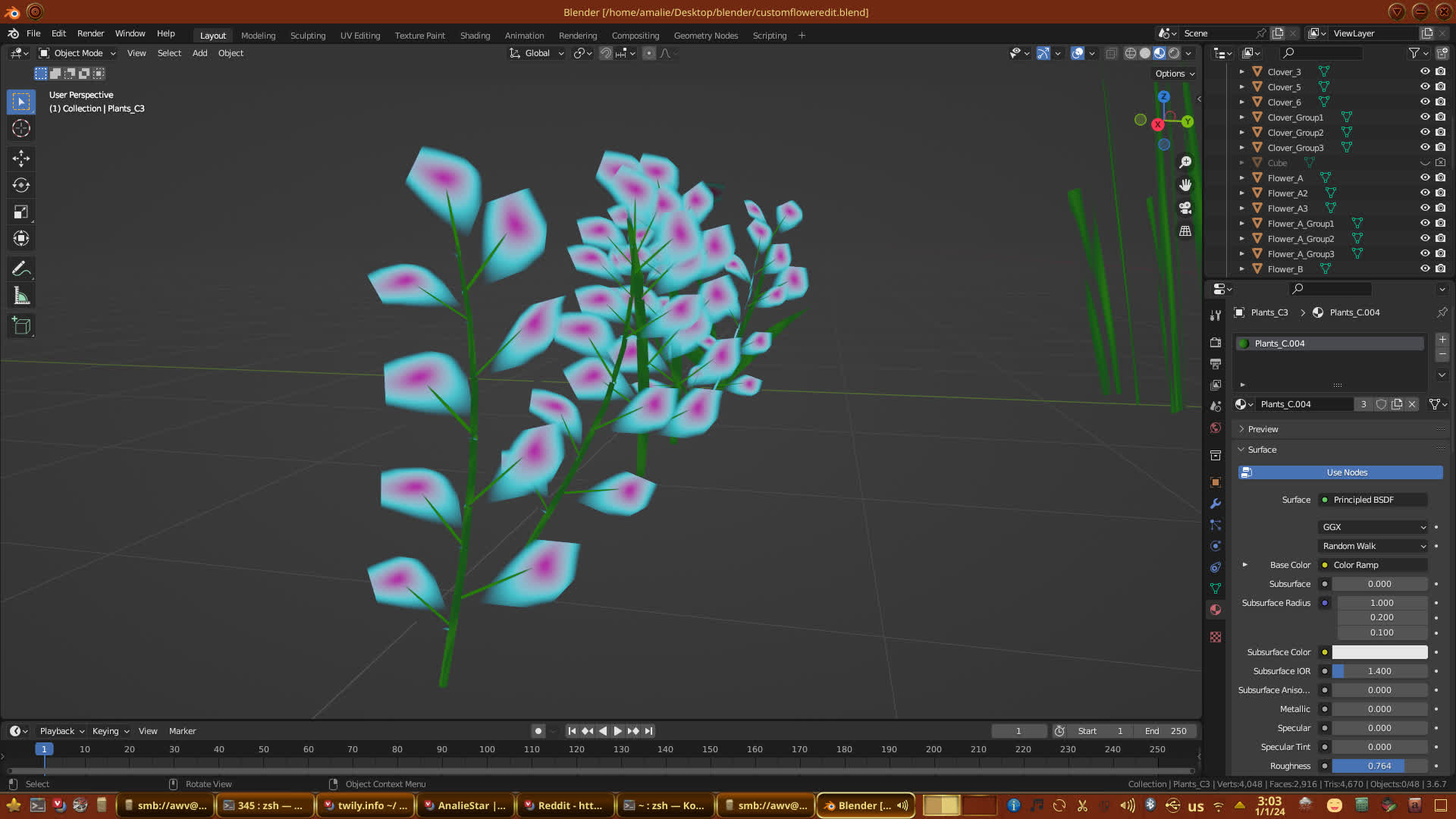Select the Annotate pencil tool
Image resolution: width=1456 pixels, height=819 pixels.
pyautogui.click(x=21, y=268)
